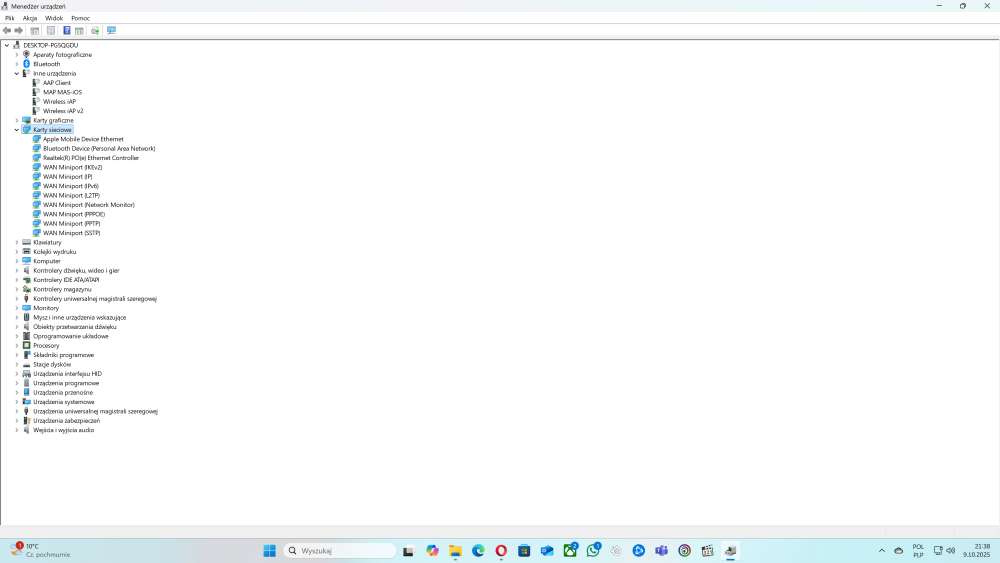Click the Kontrolery magazynu icon
1000x563 pixels.
26,289
